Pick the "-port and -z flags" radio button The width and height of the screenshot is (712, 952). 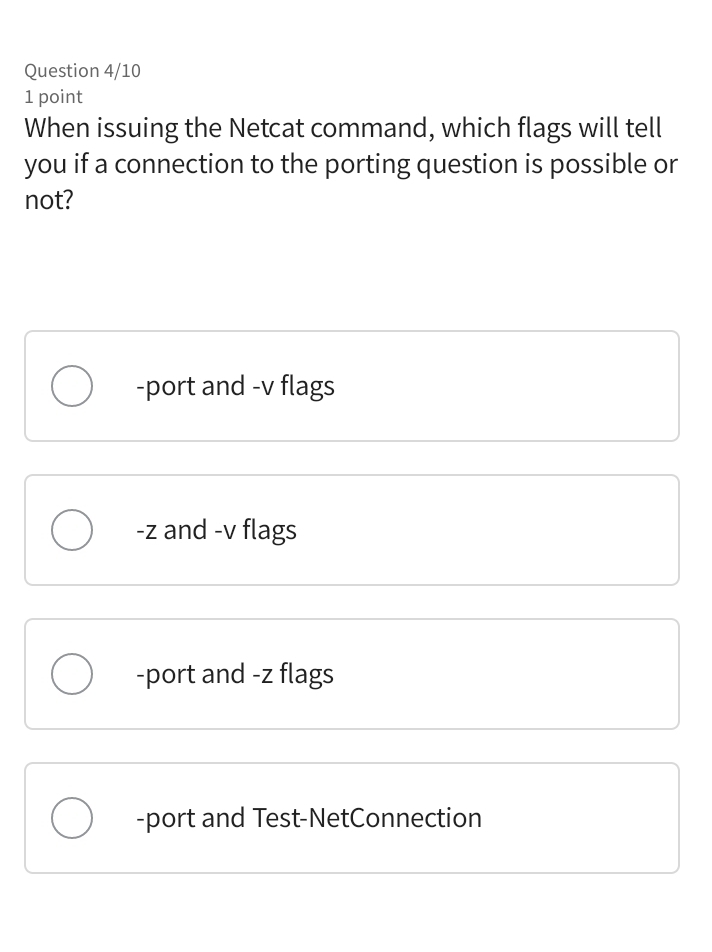(72, 674)
